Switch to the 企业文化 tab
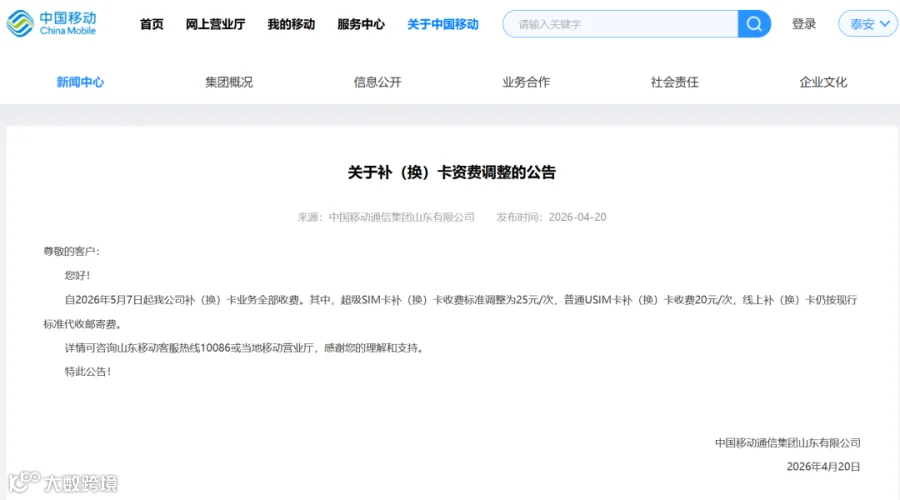 pyautogui.click(x=823, y=82)
